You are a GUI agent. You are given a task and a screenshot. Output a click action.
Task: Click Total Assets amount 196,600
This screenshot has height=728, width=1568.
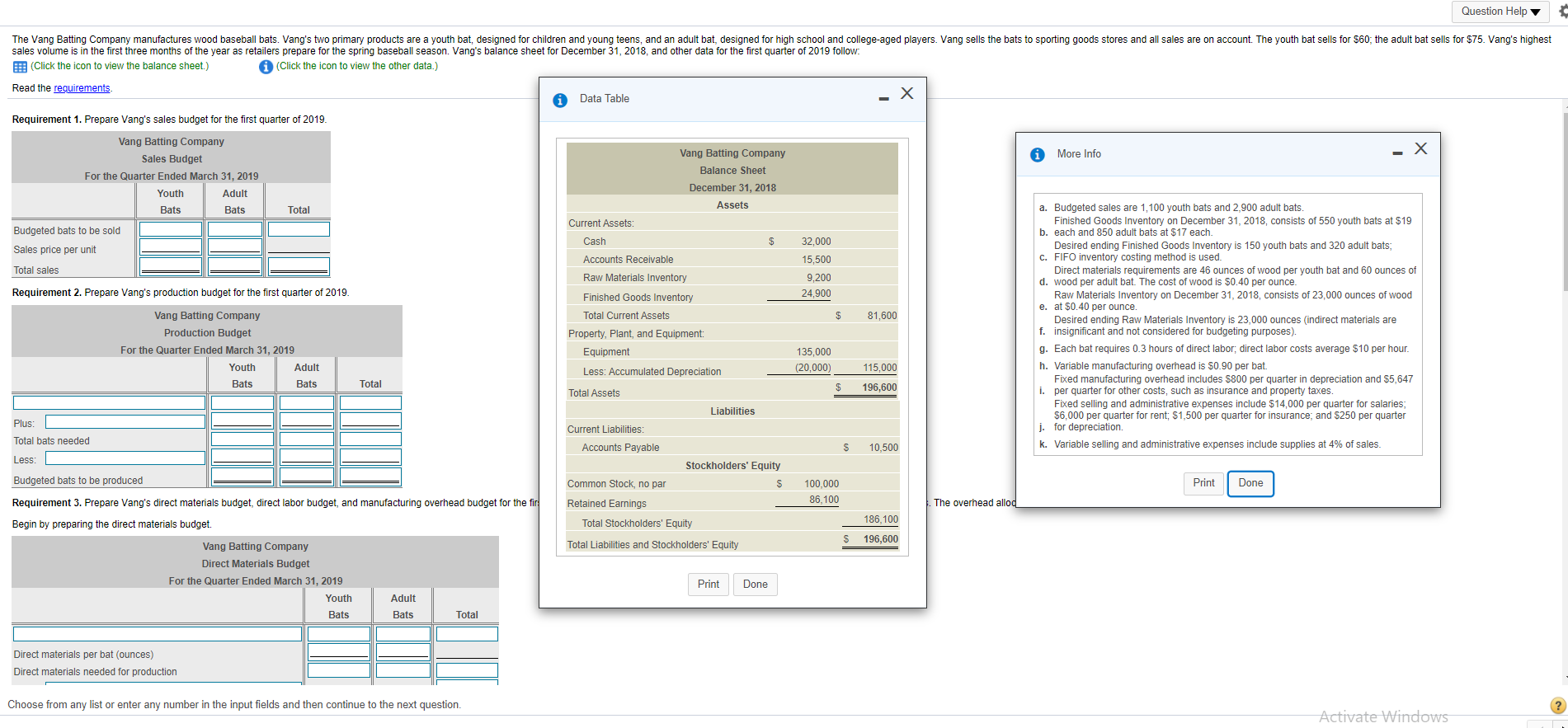[x=879, y=387]
